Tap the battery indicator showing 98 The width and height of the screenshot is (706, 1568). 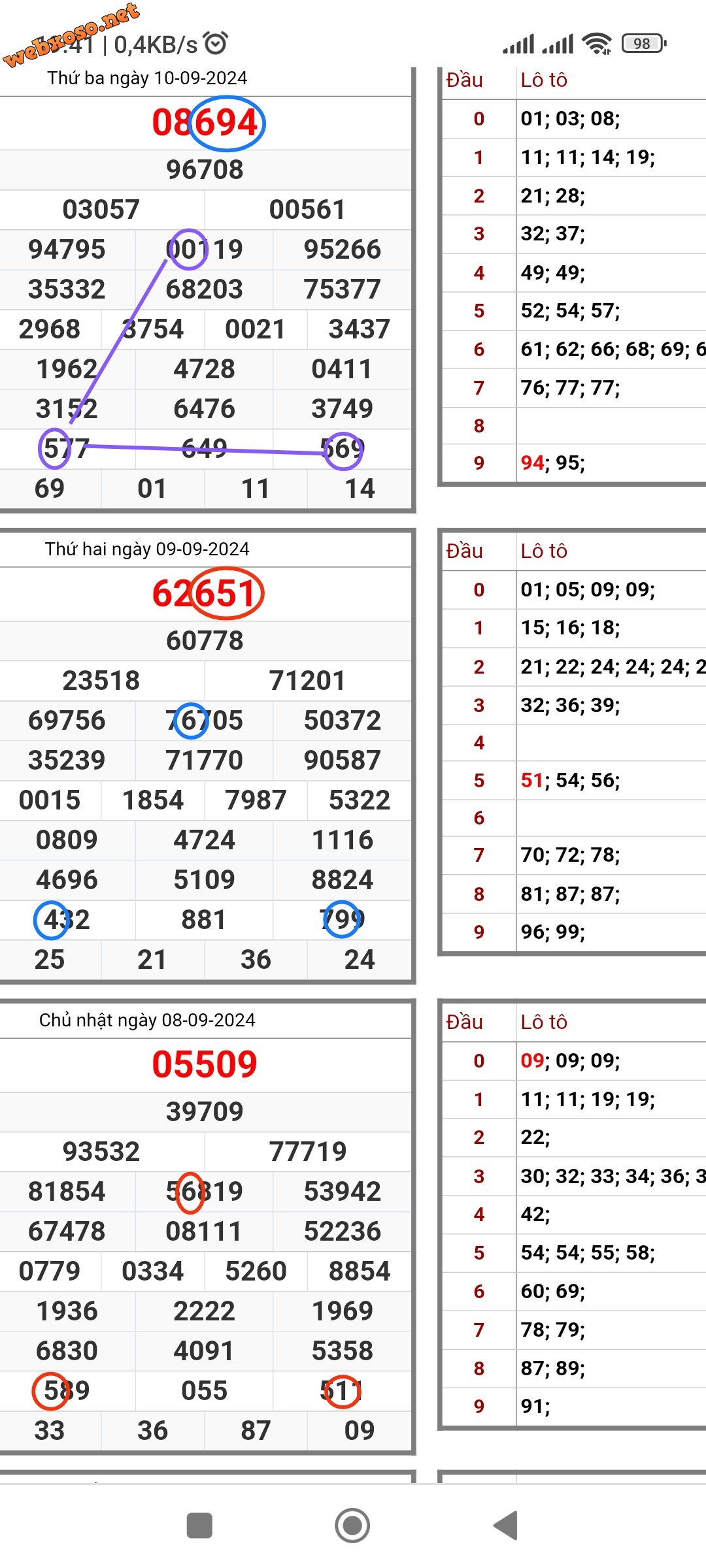pos(644,44)
